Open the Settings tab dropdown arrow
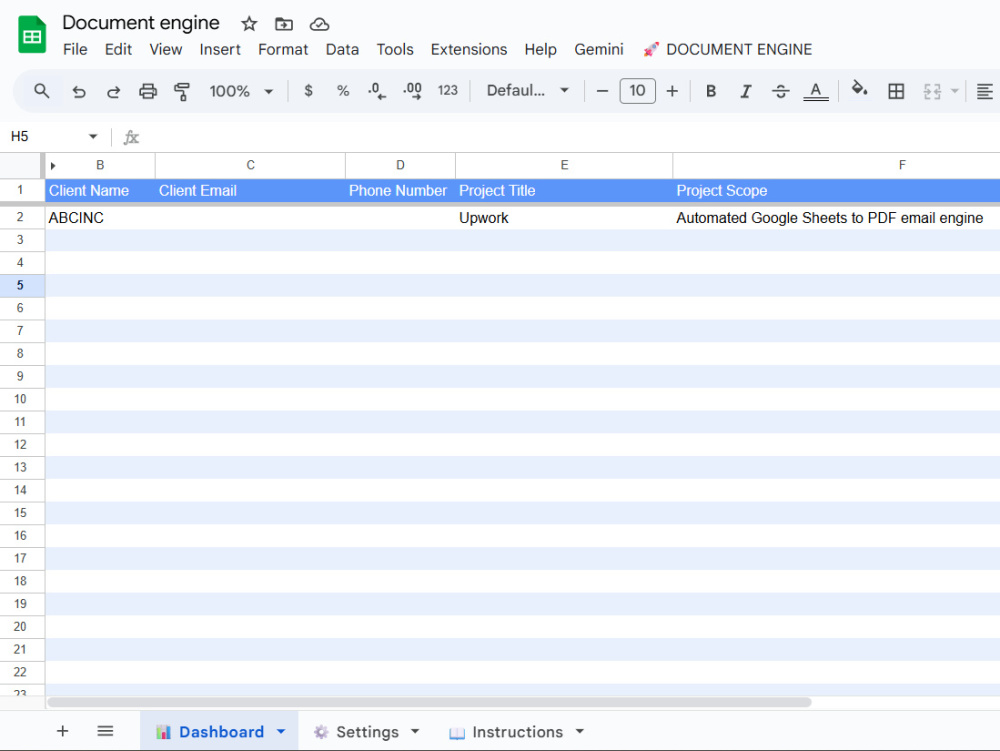This screenshot has width=1000, height=751. point(415,731)
